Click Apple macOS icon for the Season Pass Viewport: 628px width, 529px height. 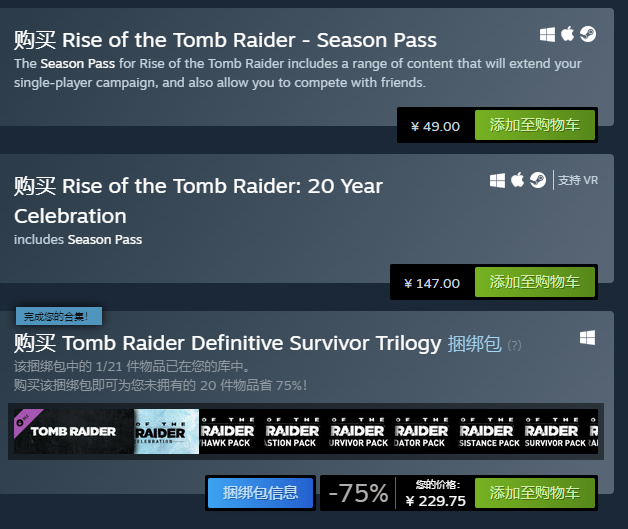click(568, 35)
